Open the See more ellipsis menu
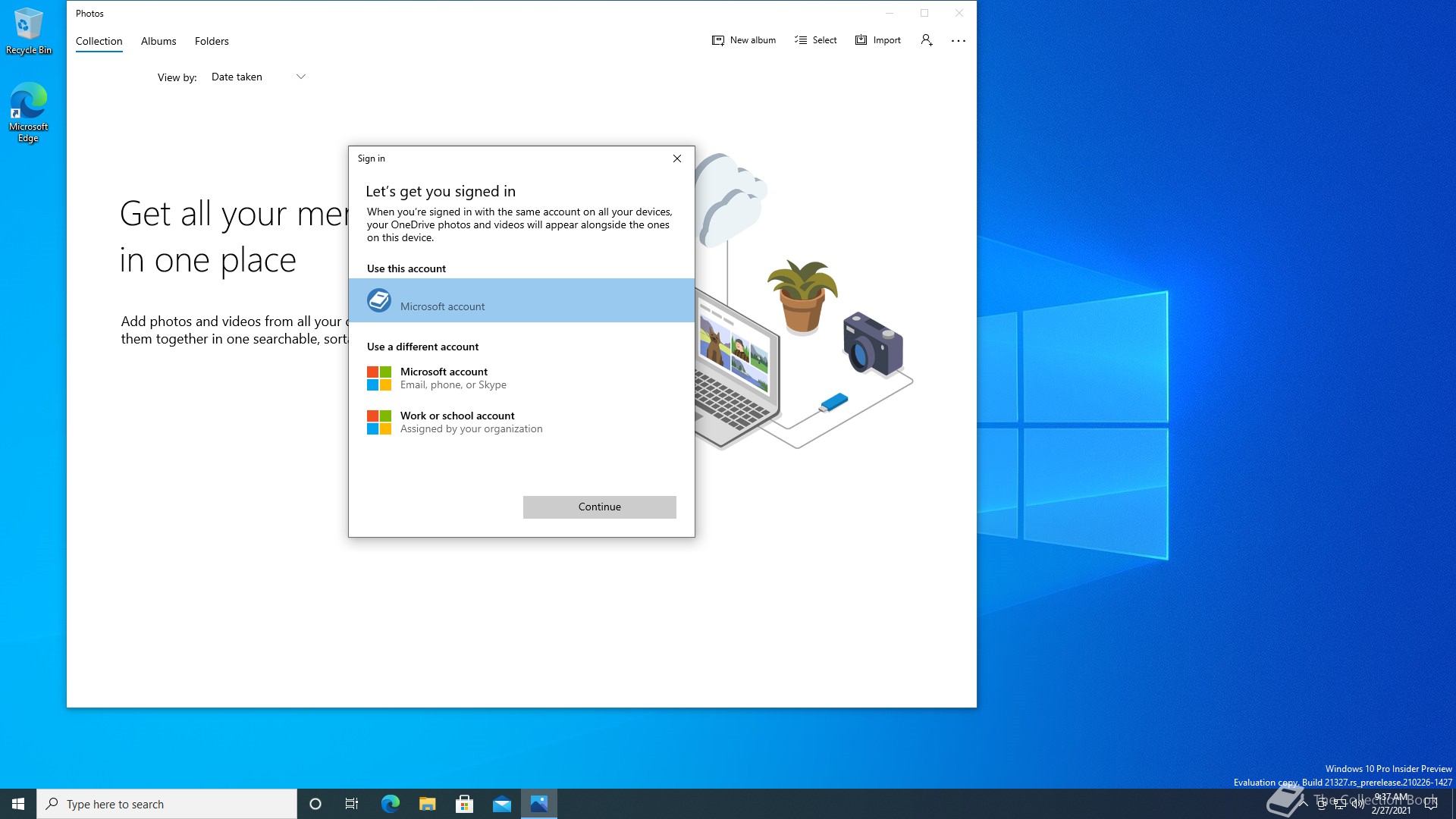Viewport: 1456px width, 819px height. [x=959, y=41]
